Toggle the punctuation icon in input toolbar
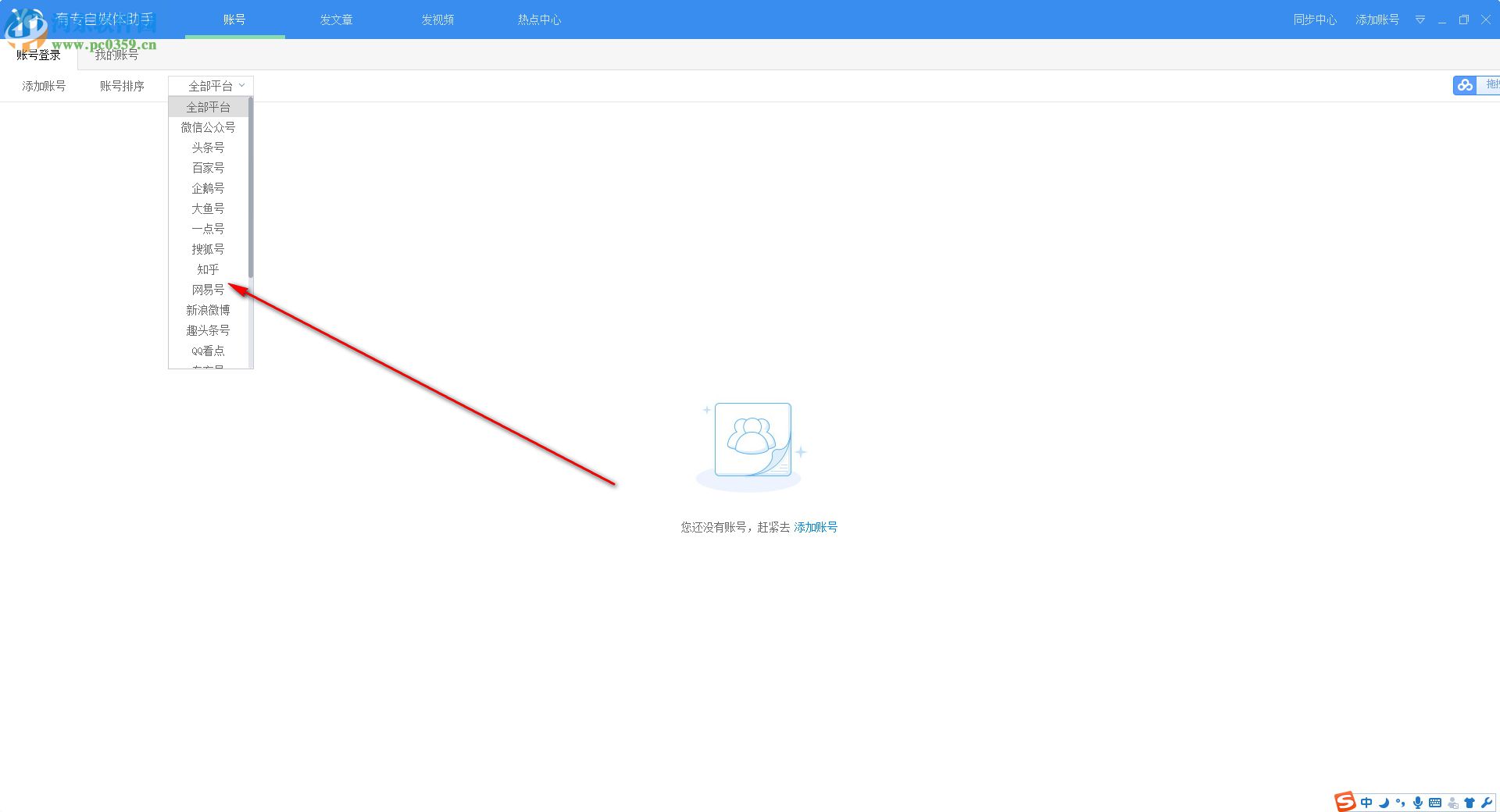 tap(1400, 803)
